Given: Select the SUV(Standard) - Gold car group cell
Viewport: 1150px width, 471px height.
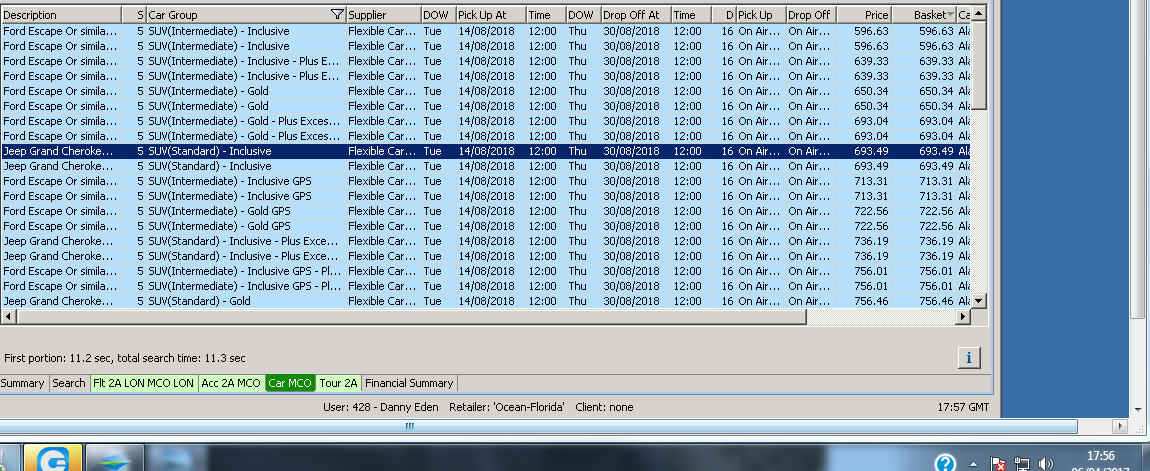Looking at the screenshot, I should (x=246, y=301).
